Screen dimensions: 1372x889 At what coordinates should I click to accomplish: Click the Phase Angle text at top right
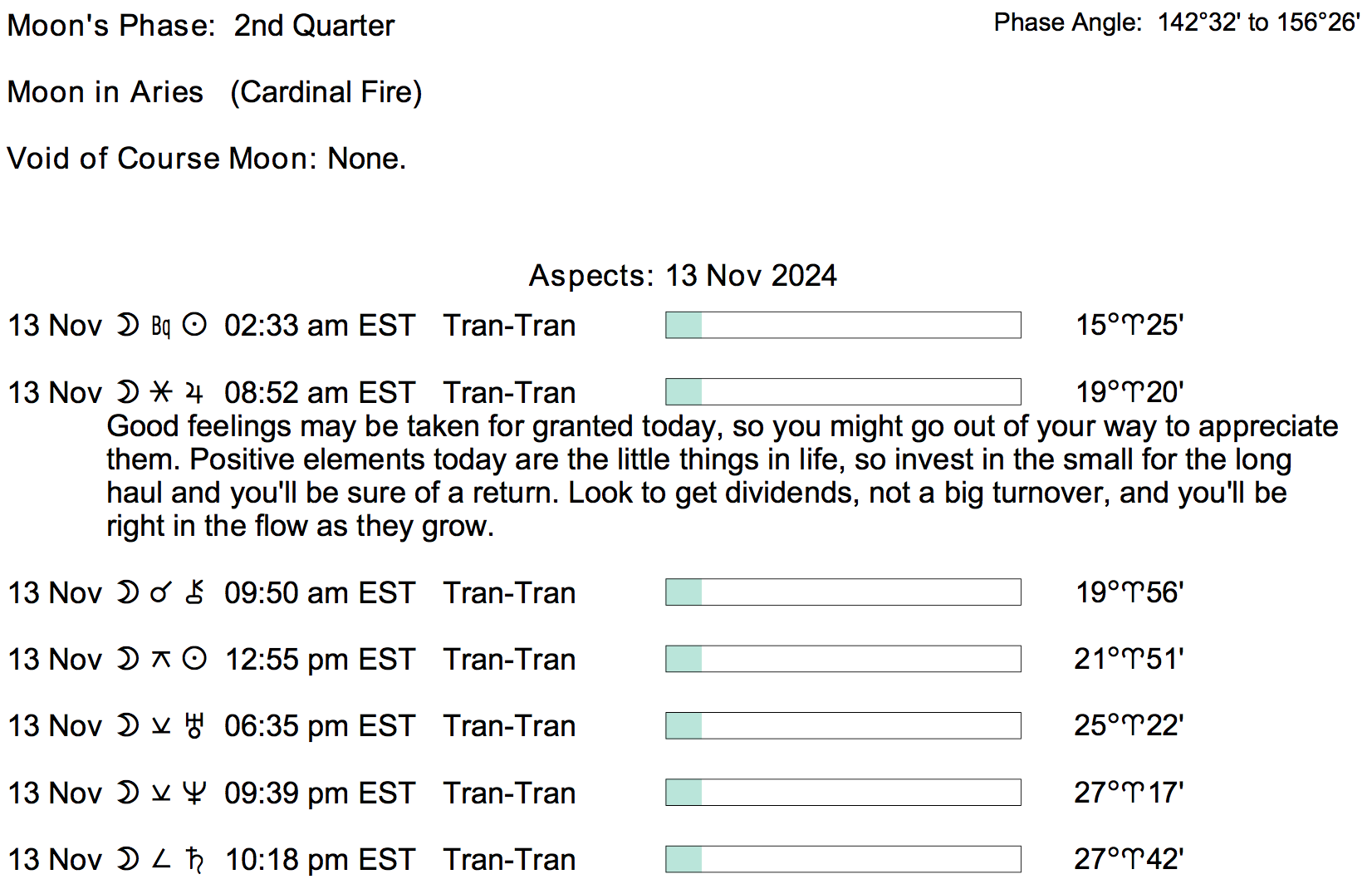(x=1176, y=22)
